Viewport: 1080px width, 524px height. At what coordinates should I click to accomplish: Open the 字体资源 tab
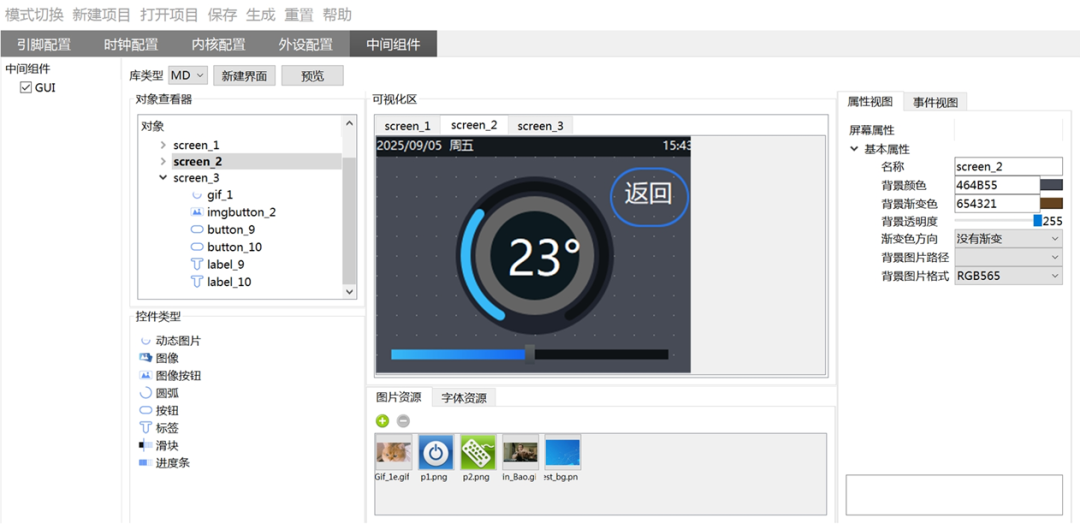(464, 397)
